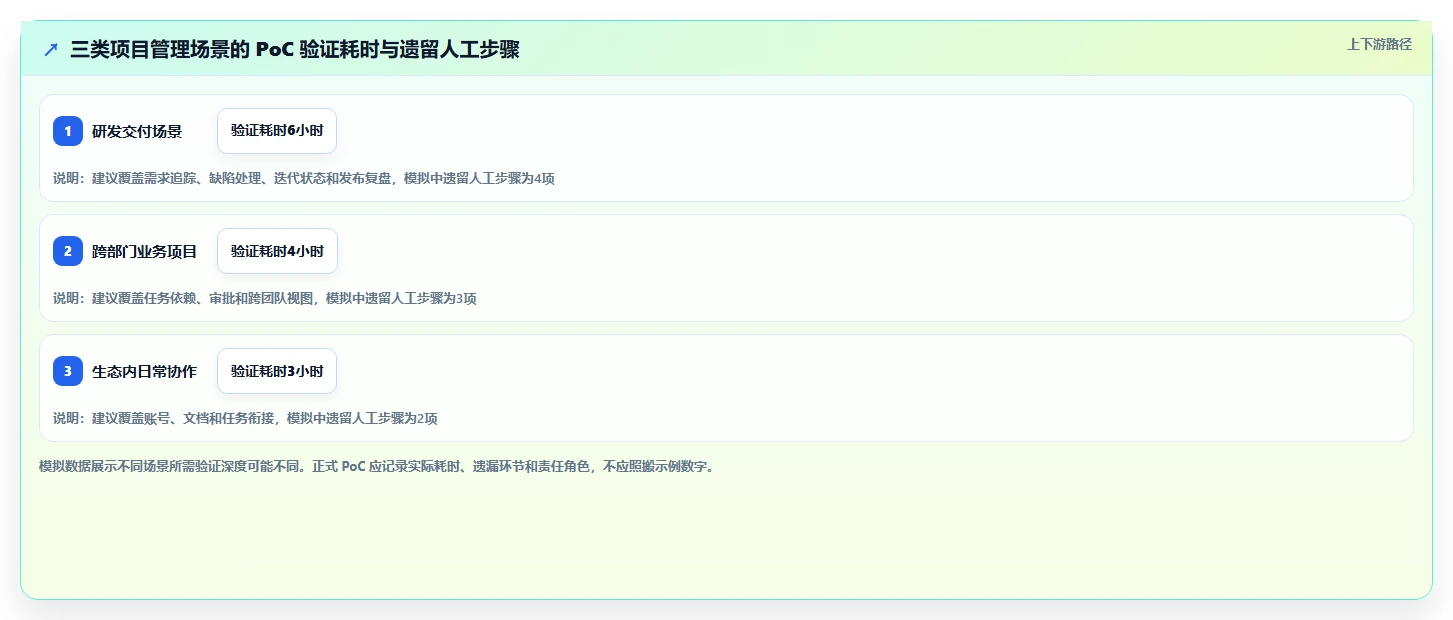
Task: Click the title 三类项目管理场景的 PoC 验证耗时
Action: tap(295, 49)
